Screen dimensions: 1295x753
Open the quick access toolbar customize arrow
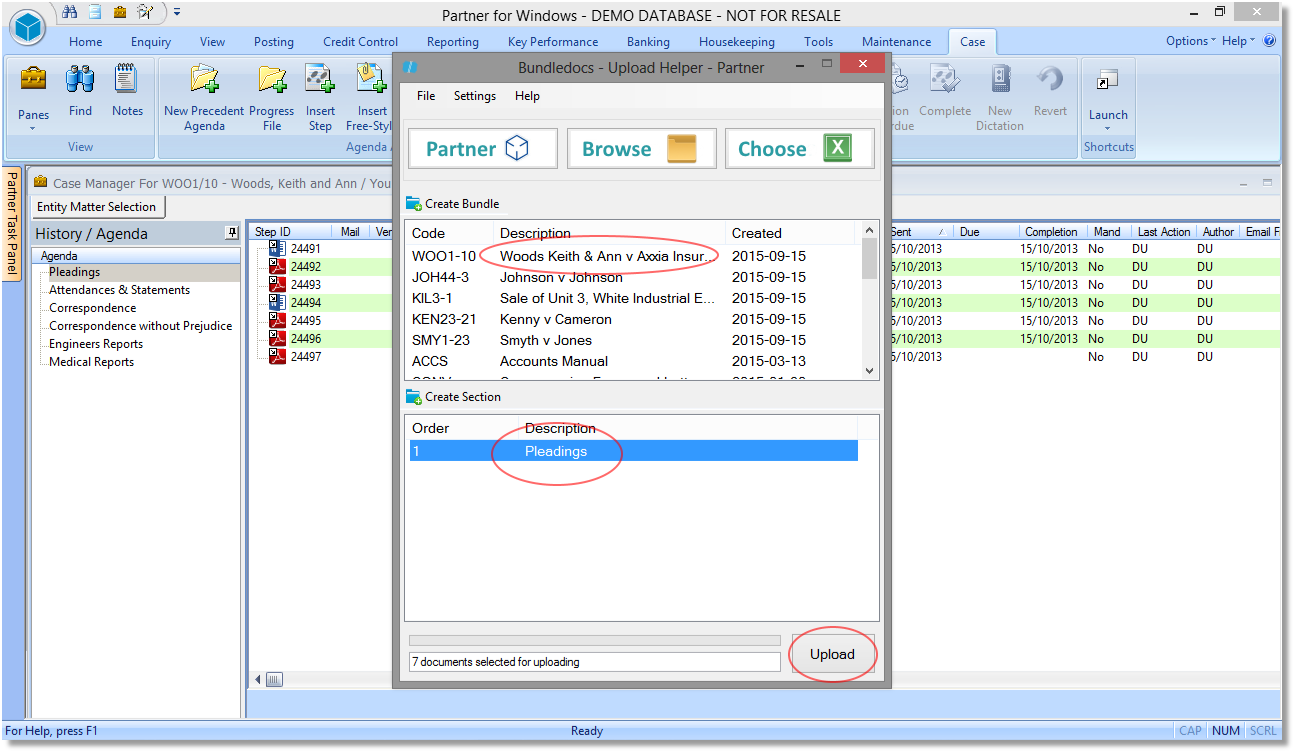(177, 12)
